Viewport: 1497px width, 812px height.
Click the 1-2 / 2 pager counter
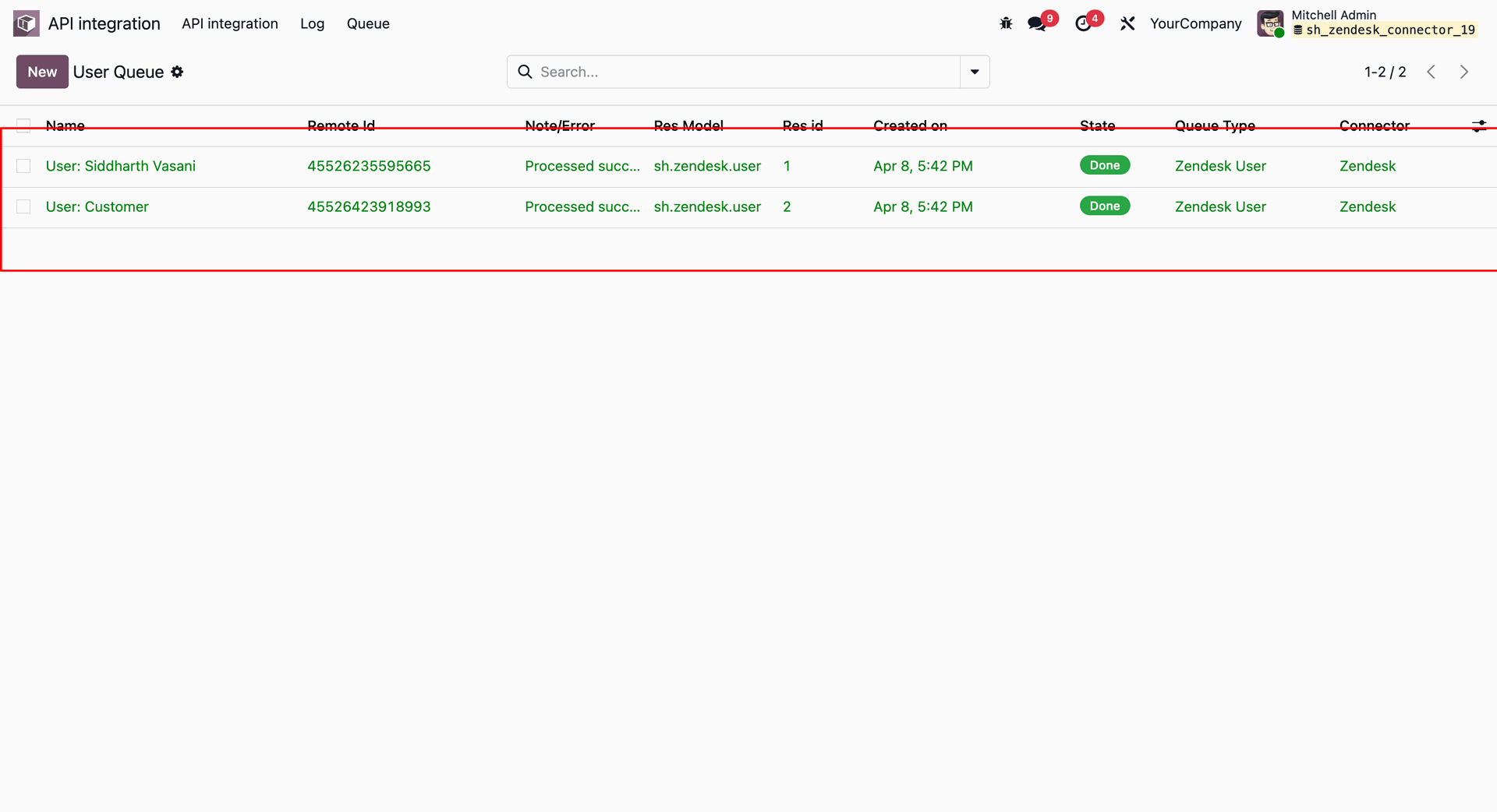(1386, 72)
